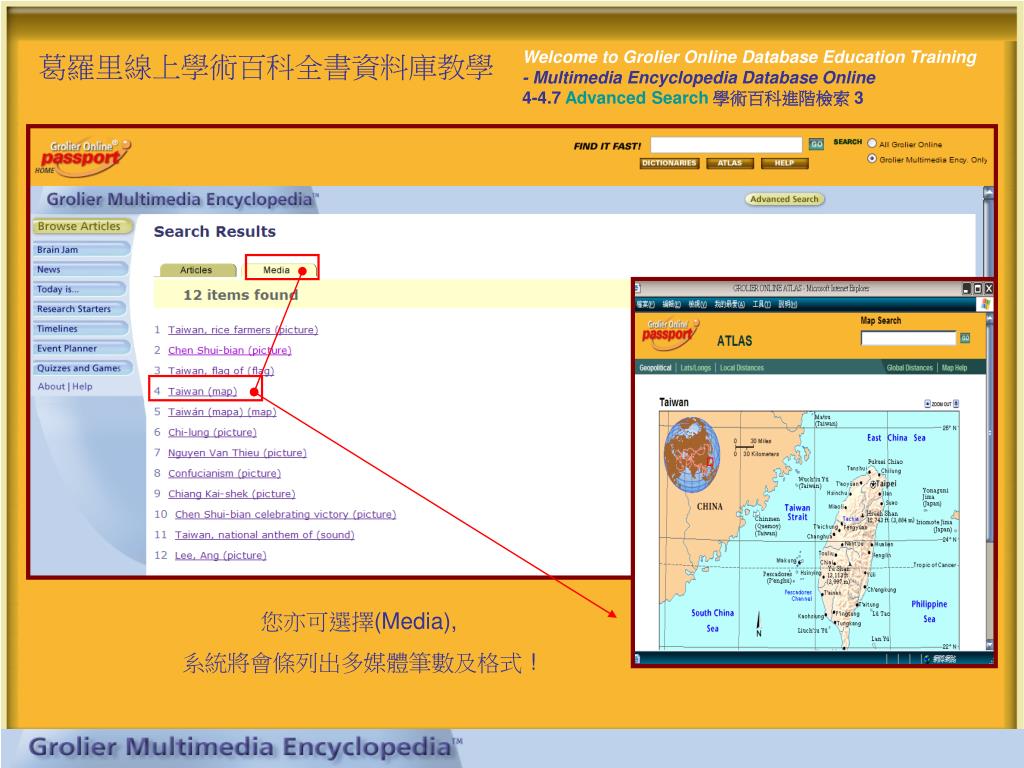The height and width of the screenshot is (768, 1024).
Task: Select the All Grolier Online radio option
Action: (x=872, y=144)
